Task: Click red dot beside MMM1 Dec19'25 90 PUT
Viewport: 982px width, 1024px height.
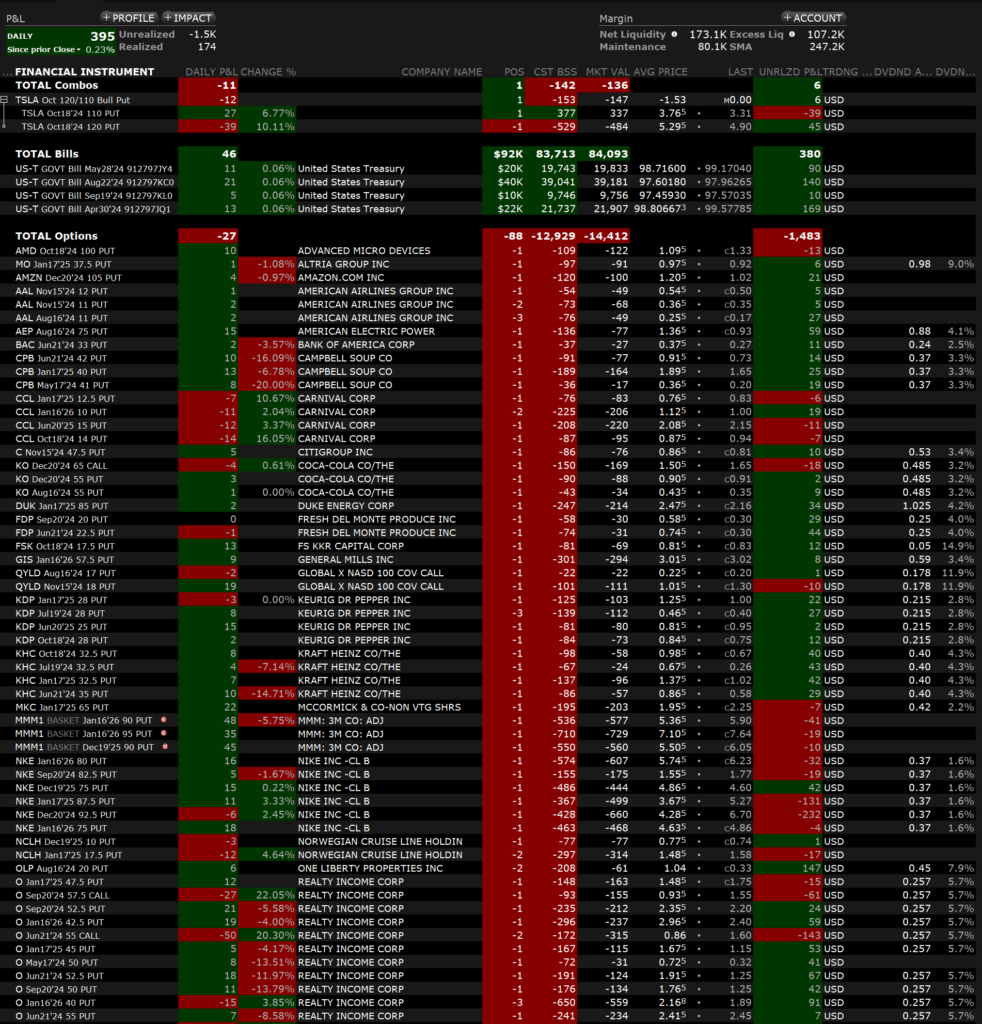Action: pyautogui.click(x=162, y=747)
